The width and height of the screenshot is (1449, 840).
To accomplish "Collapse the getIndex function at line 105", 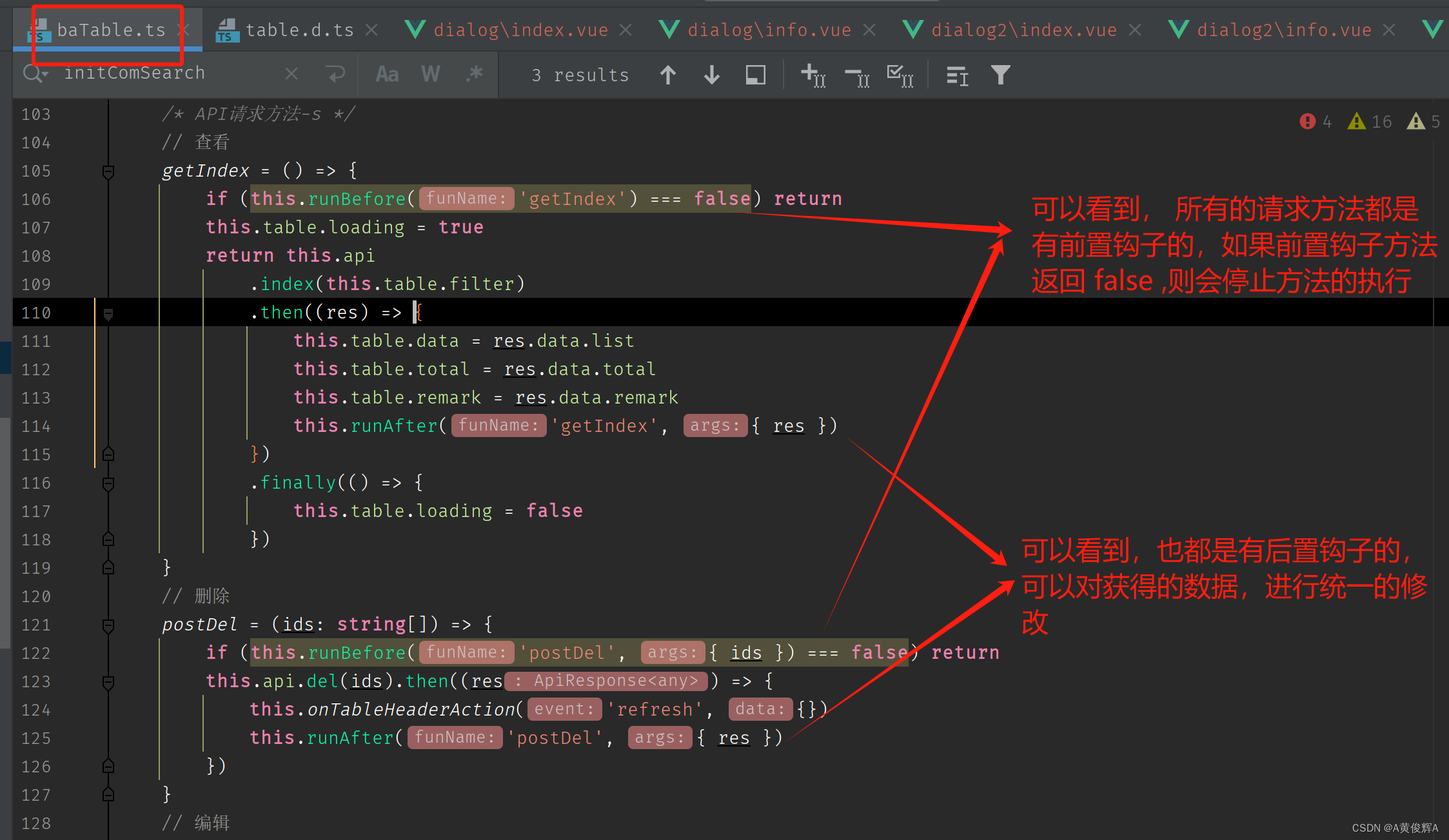I will 108,171.
